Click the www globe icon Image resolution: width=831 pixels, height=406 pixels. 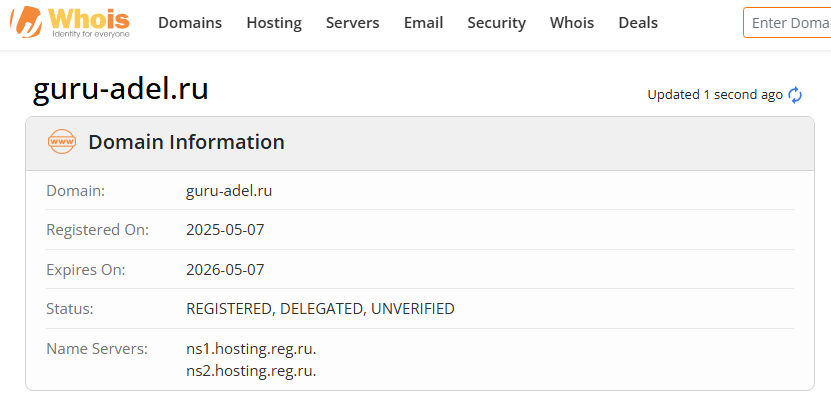pyautogui.click(x=62, y=142)
